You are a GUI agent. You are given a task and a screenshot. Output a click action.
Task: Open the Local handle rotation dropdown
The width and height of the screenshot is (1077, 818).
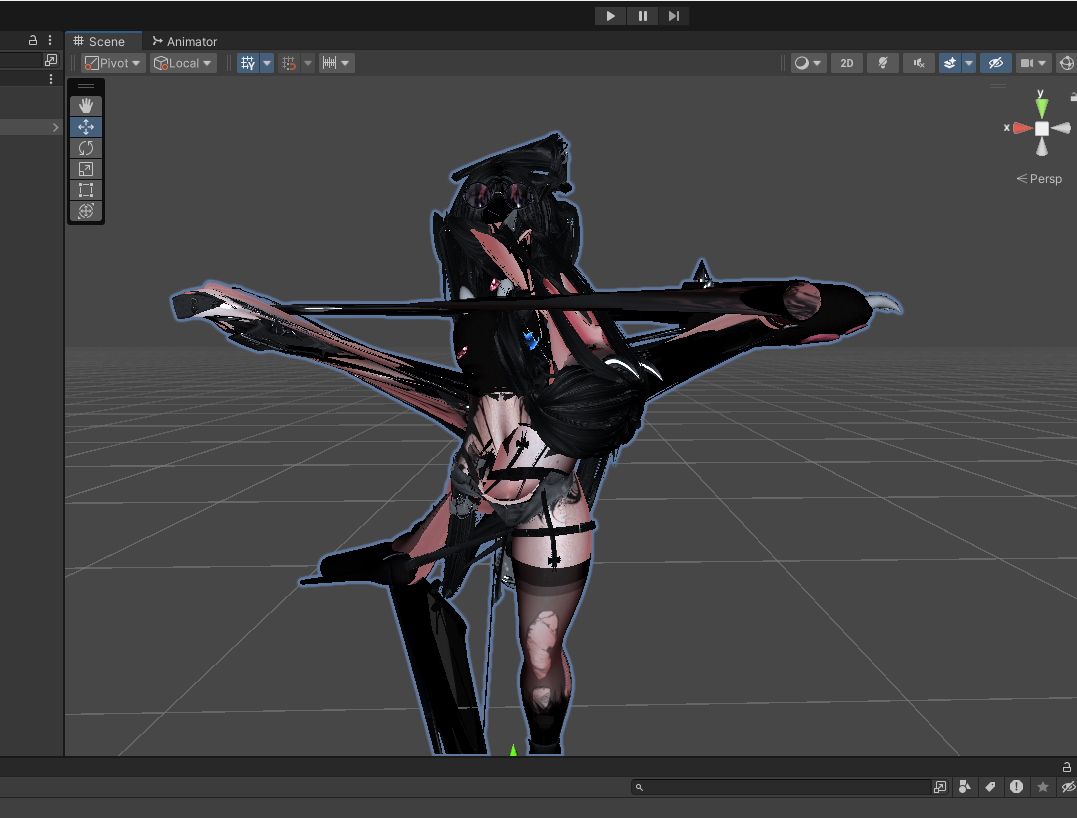[183, 63]
